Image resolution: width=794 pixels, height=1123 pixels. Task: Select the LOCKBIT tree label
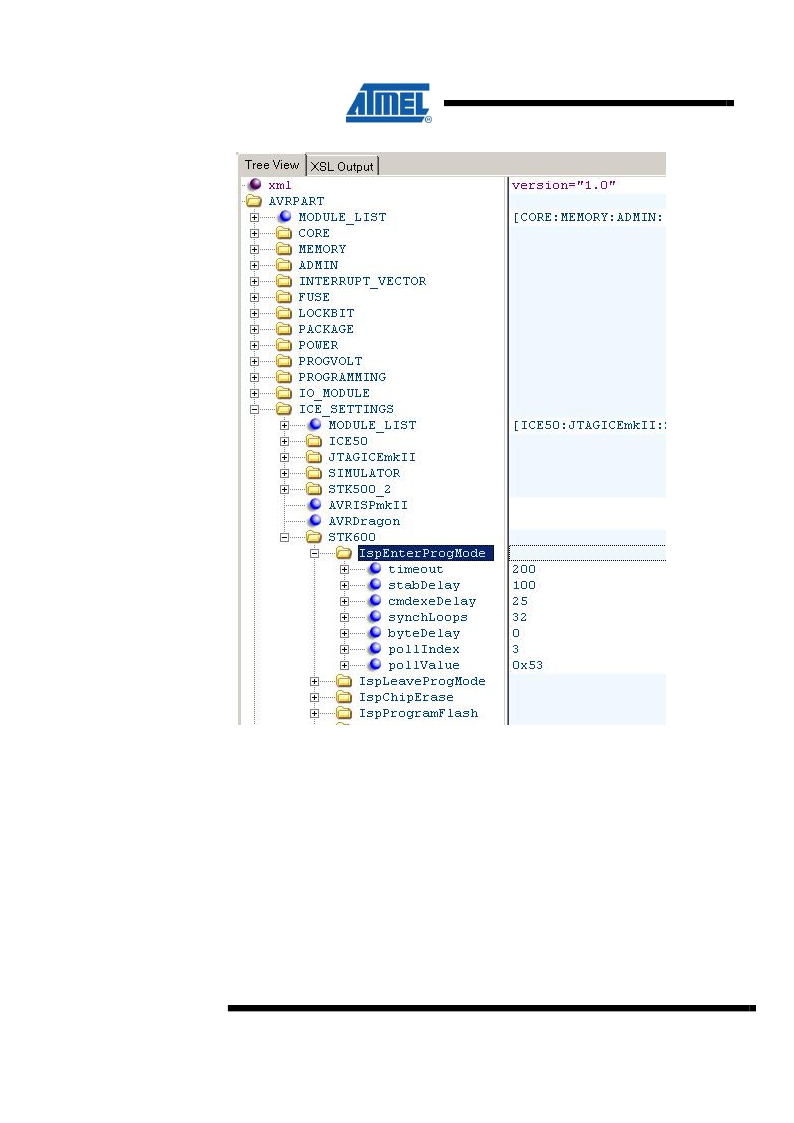pos(326,313)
